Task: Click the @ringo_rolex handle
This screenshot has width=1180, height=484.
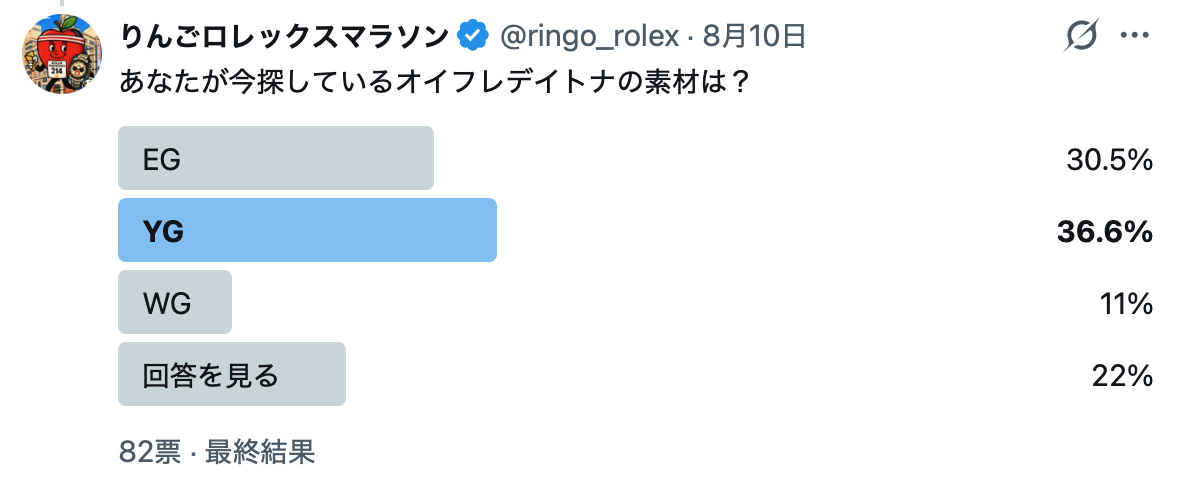Action: 590,35
